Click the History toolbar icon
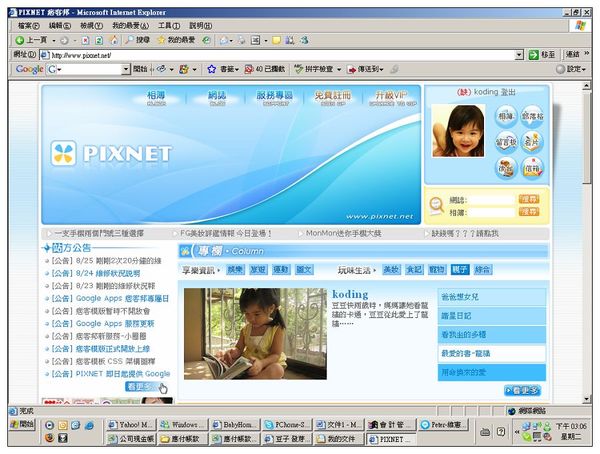The height and width of the screenshot is (454, 600). pos(207,40)
